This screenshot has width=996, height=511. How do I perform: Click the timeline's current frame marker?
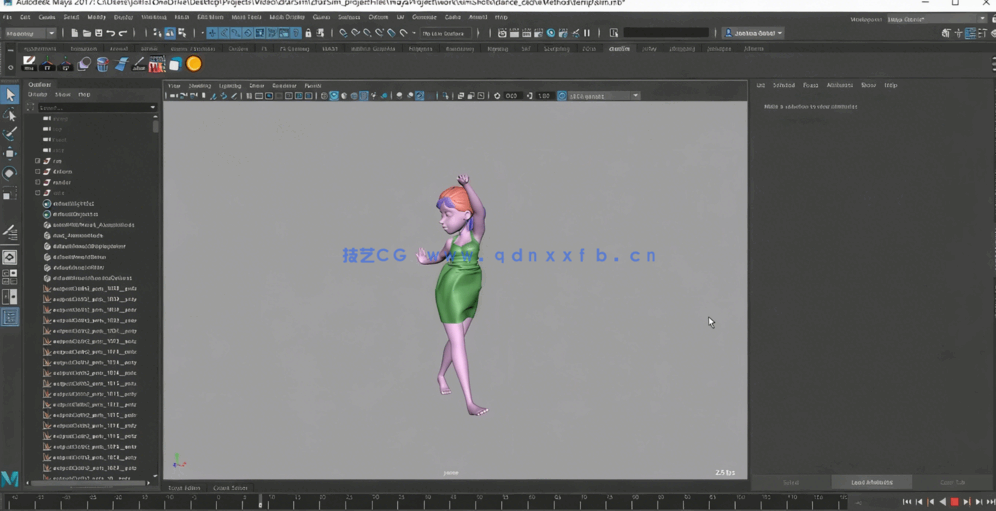click(x=261, y=501)
